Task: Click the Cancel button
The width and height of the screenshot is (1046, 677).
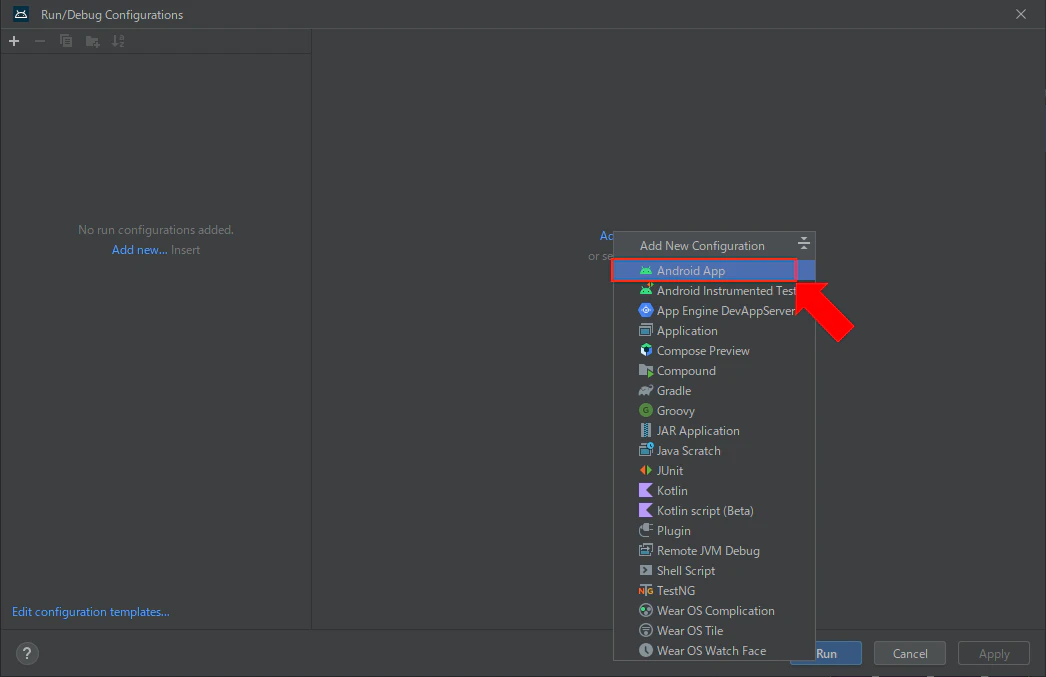Action: [x=910, y=654]
